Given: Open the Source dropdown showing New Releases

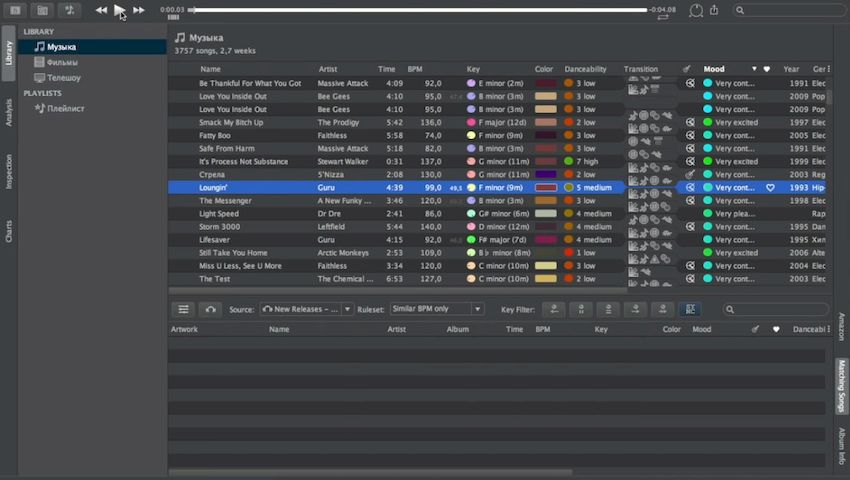Looking at the screenshot, I should point(306,309).
